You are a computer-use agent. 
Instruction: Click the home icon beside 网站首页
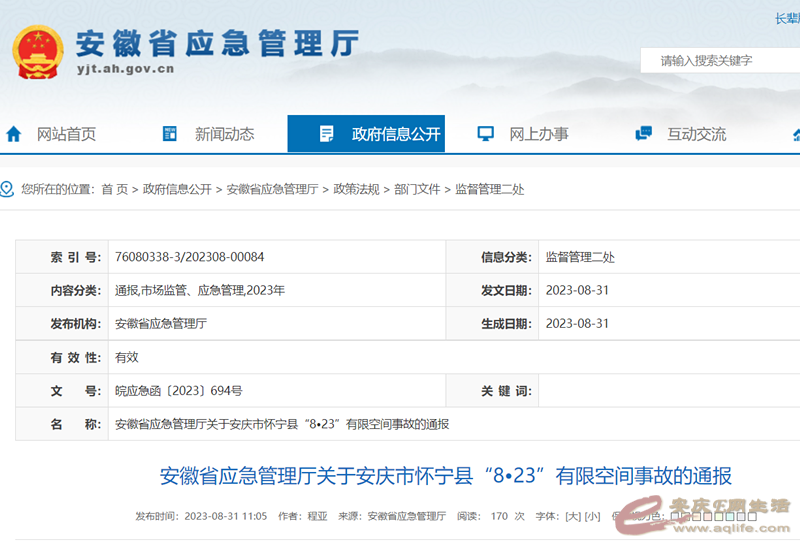pos(13,134)
